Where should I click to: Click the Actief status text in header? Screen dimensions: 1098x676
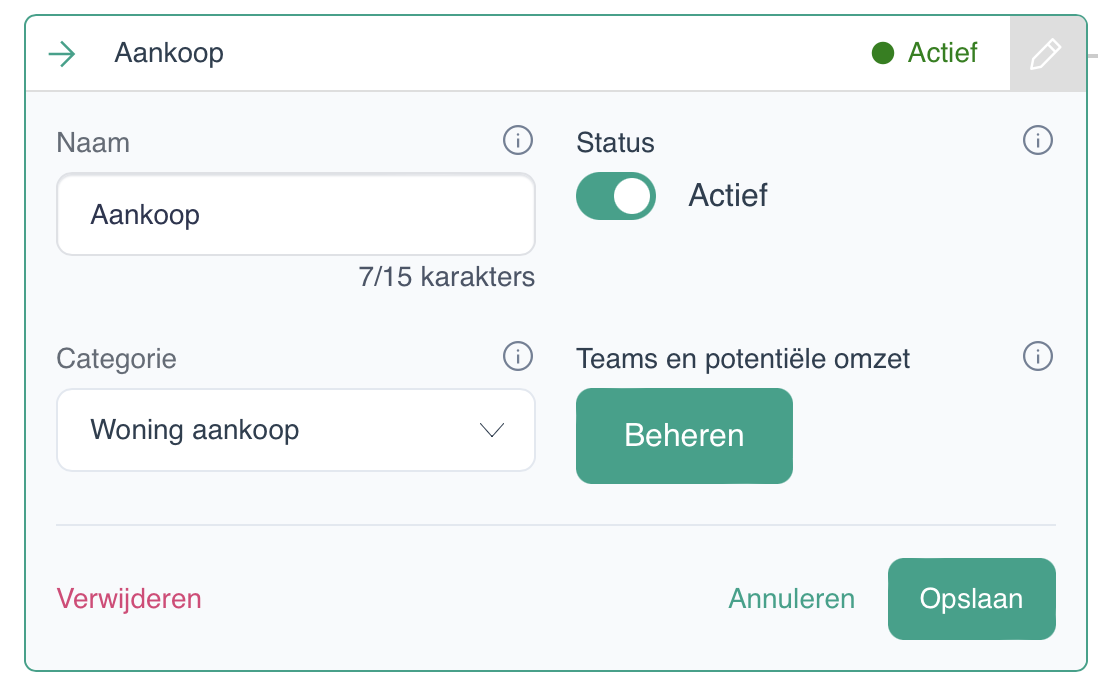943,53
